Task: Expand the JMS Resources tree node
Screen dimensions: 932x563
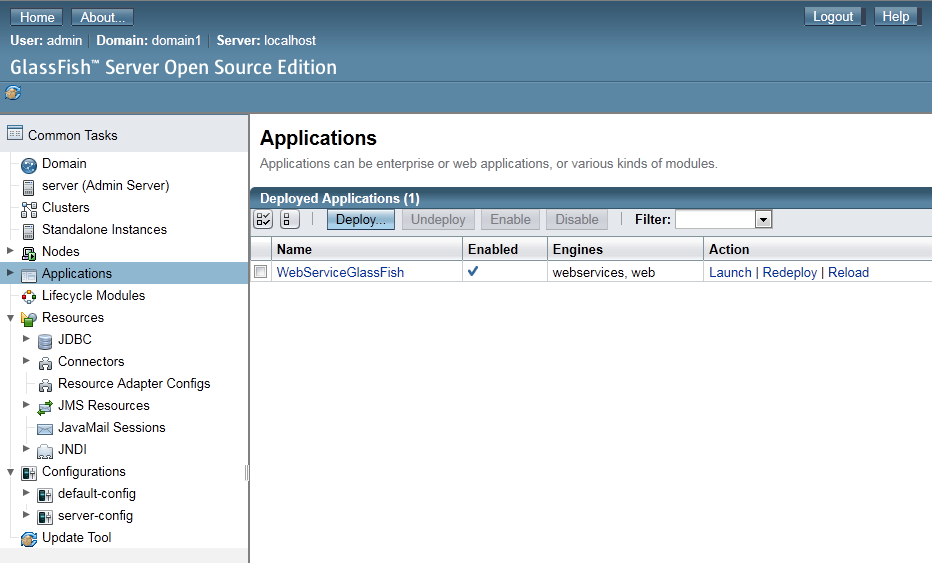Action: (26, 405)
